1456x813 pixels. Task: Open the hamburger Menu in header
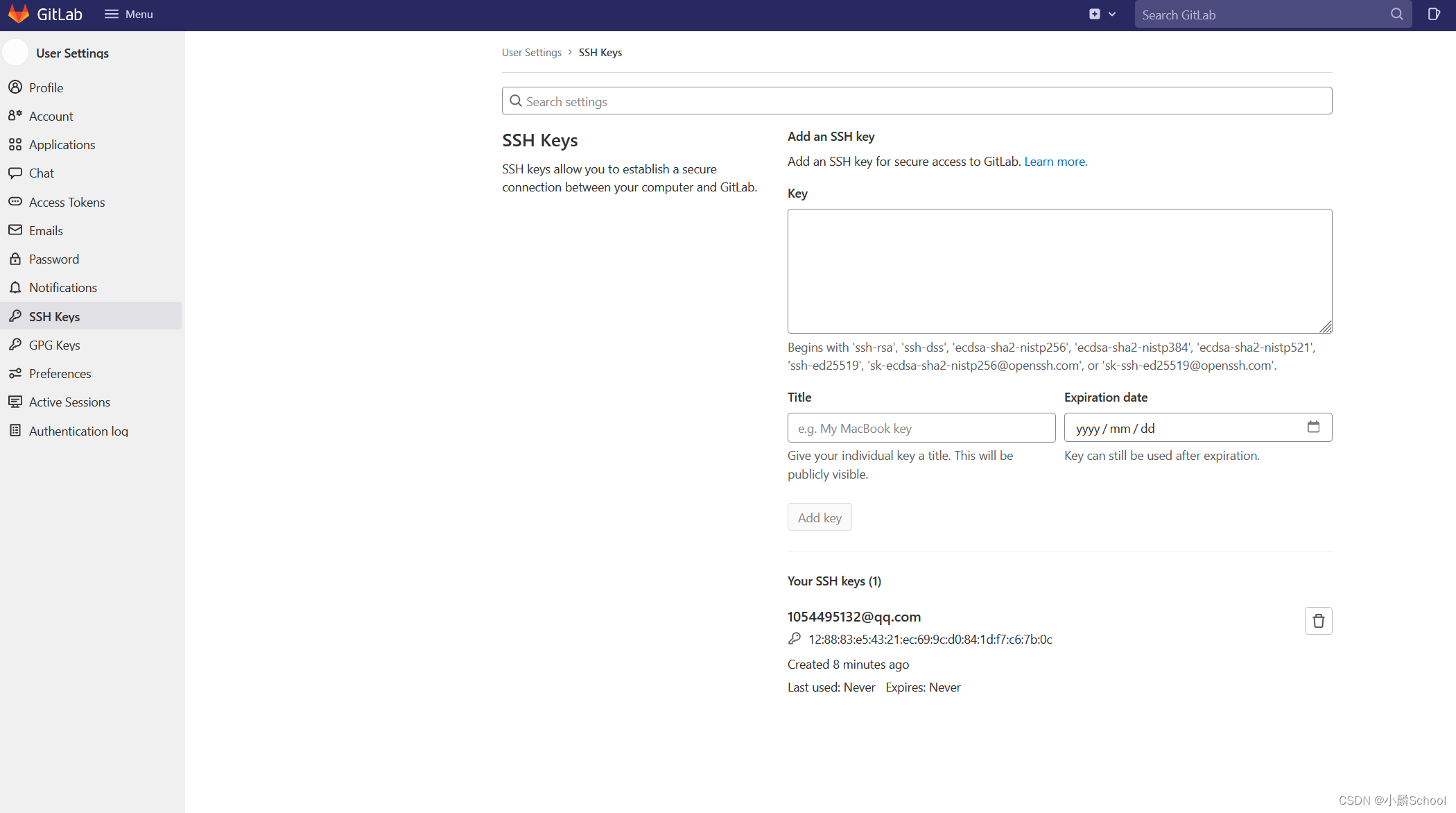tap(129, 15)
